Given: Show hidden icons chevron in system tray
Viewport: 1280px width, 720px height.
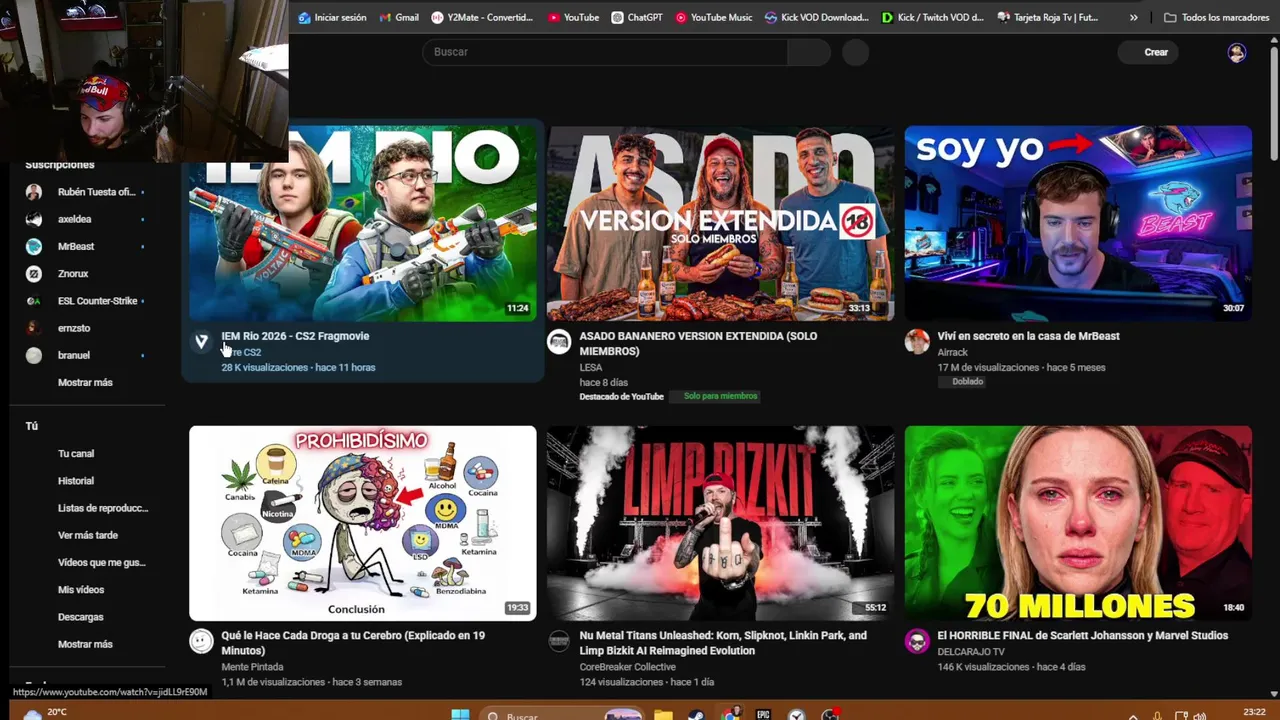Looking at the screenshot, I should coord(1133,716).
